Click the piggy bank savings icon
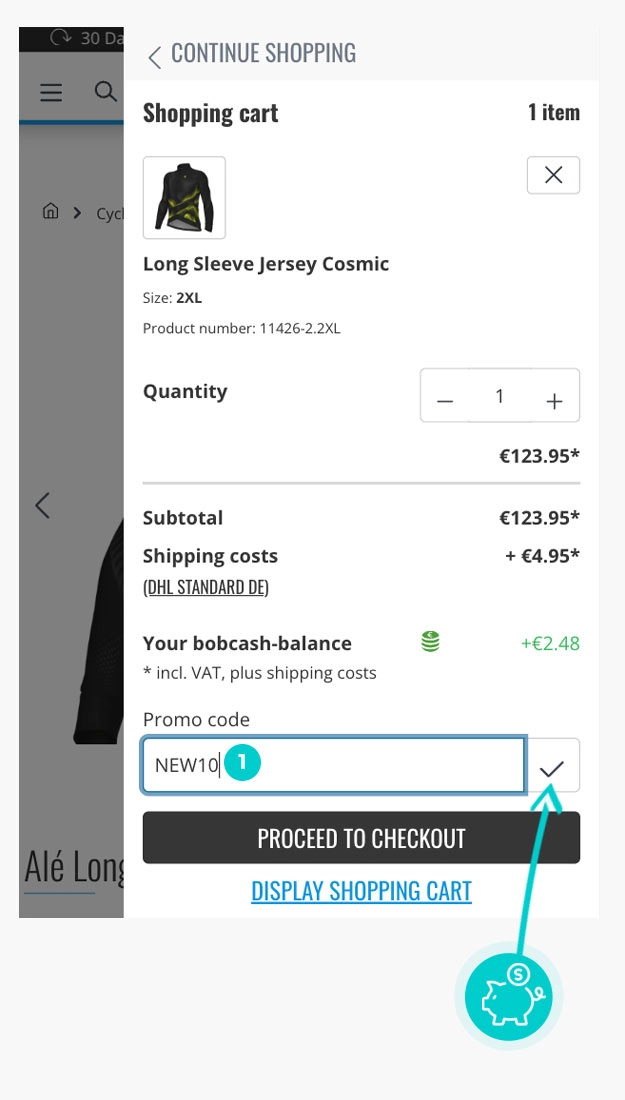 point(513,994)
